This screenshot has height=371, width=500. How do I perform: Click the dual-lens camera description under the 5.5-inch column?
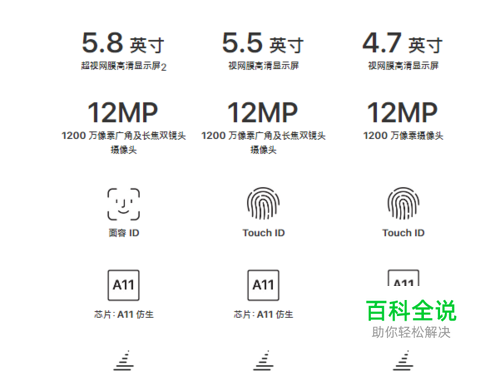click(263, 143)
